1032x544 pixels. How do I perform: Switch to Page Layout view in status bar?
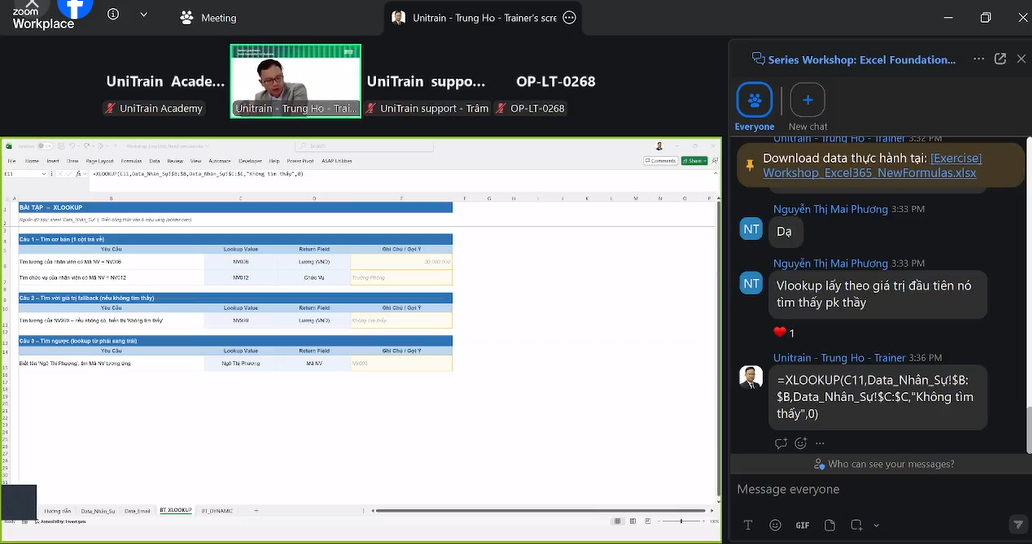click(632, 521)
